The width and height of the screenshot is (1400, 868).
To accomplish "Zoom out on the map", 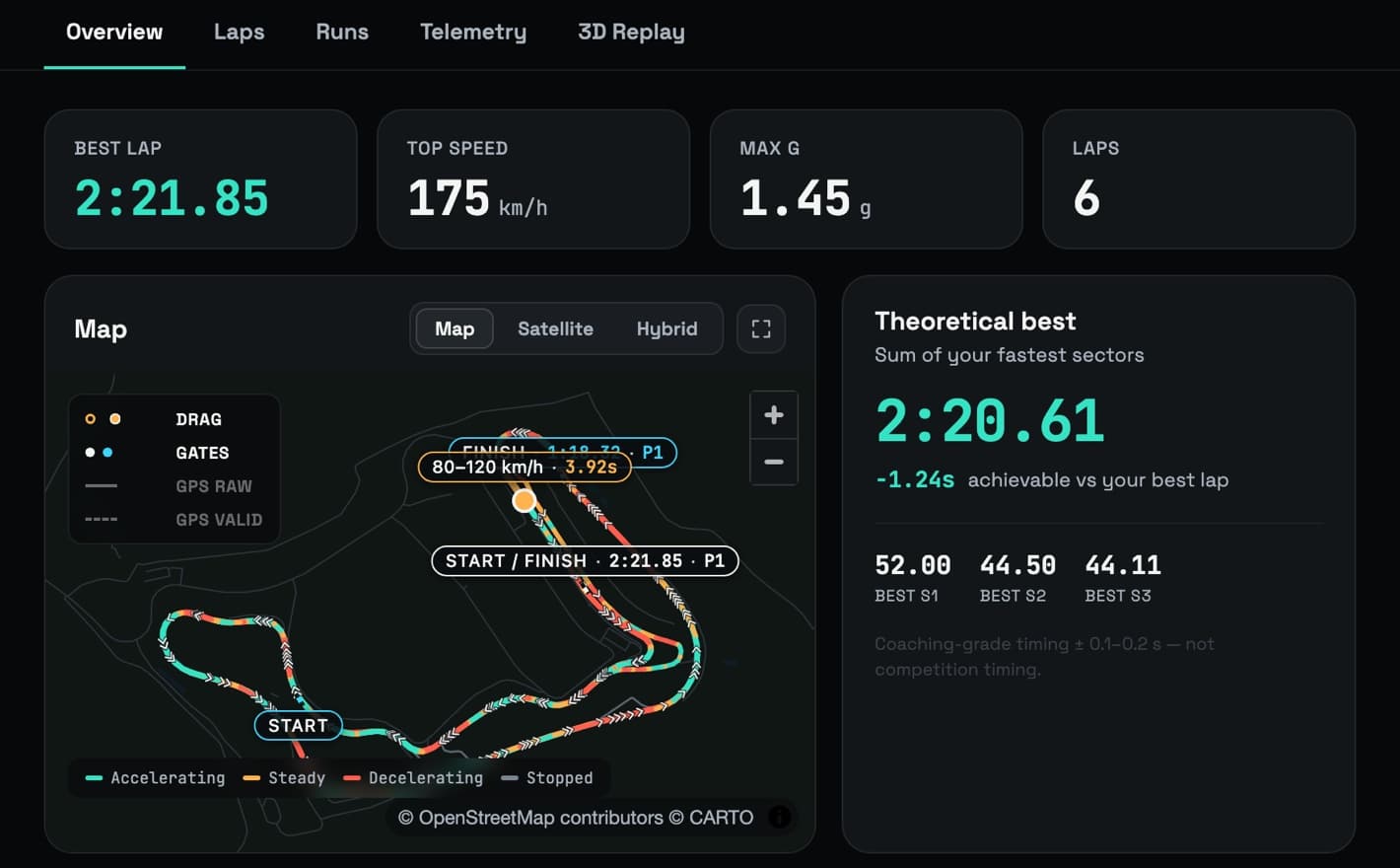I will point(774,462).
